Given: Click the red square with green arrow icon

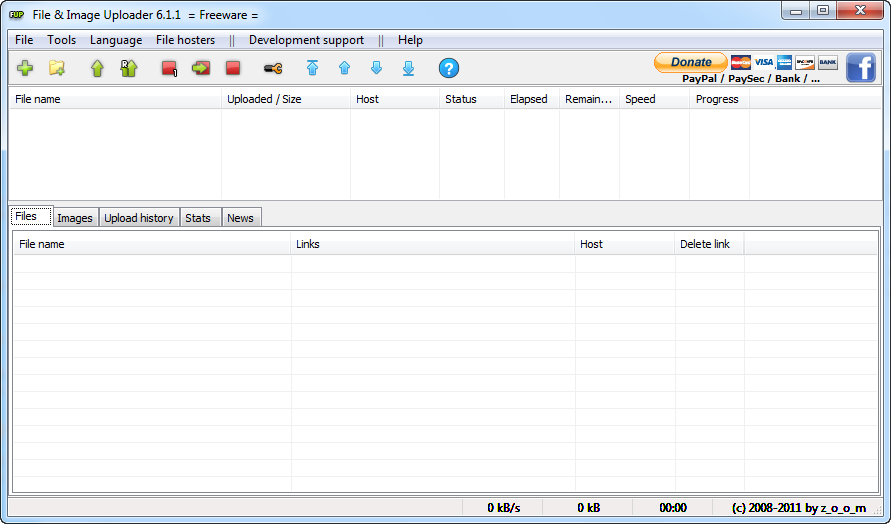Looking at the screenshot, I should [x=201, y=68].
